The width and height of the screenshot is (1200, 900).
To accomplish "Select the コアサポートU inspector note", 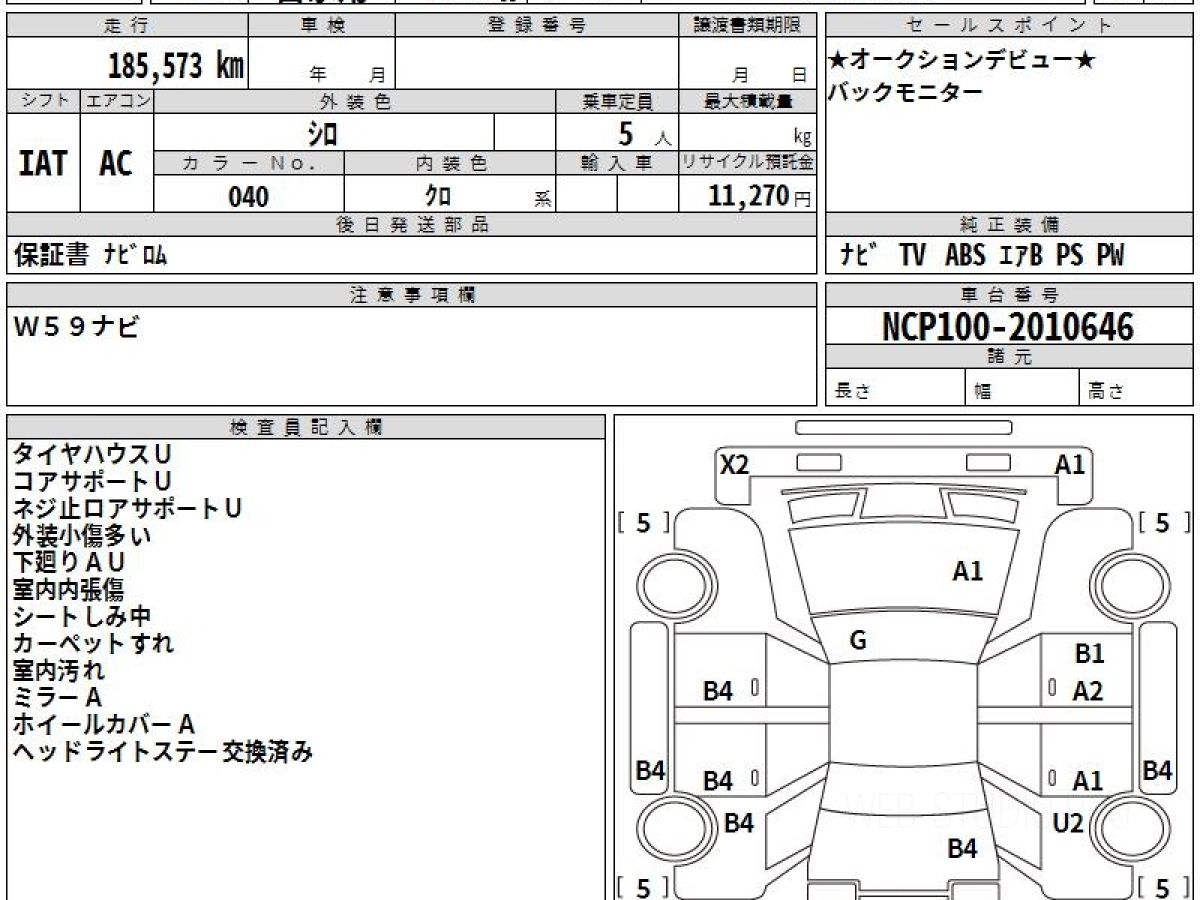I will (92, 481).
